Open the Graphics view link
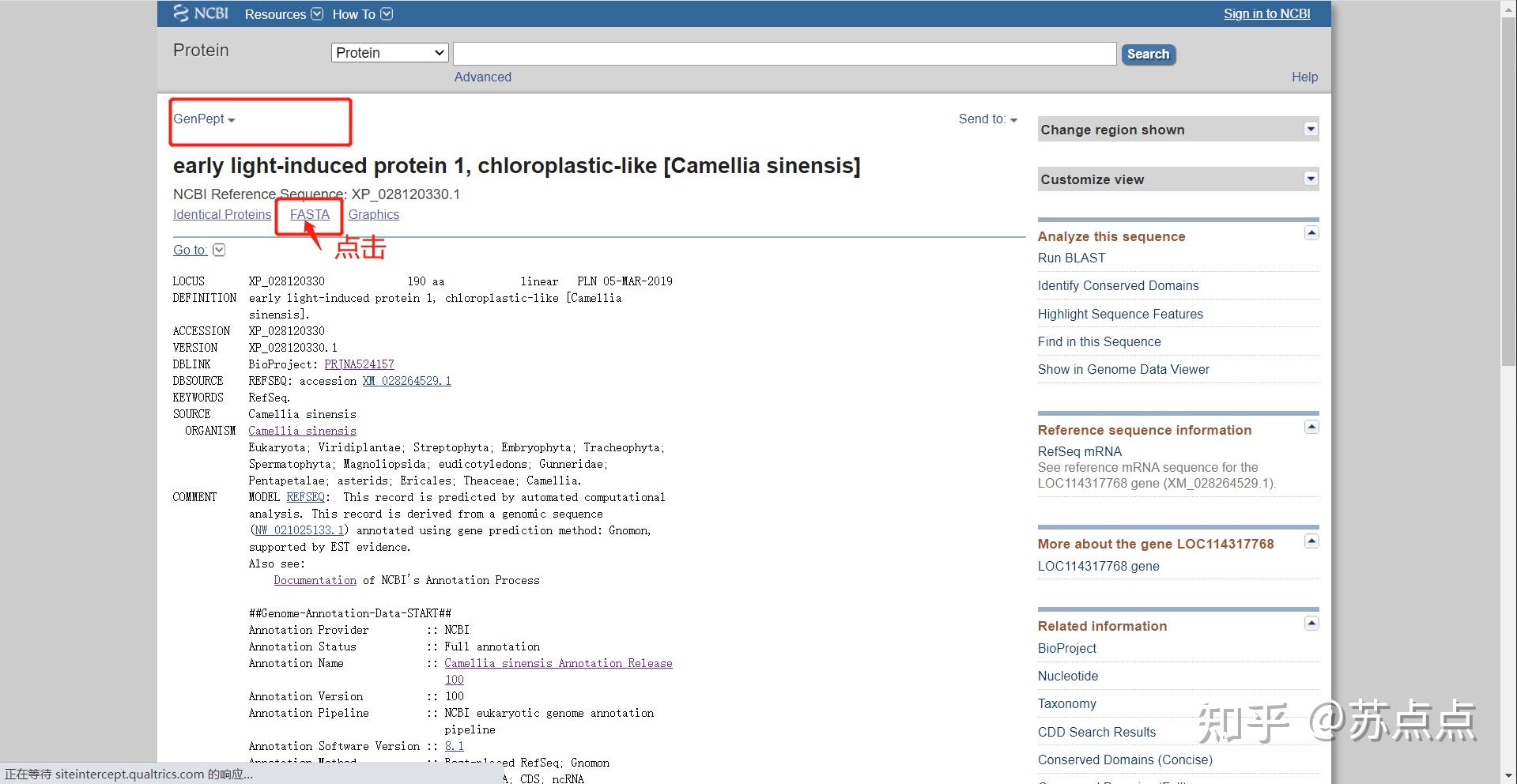 373,215
